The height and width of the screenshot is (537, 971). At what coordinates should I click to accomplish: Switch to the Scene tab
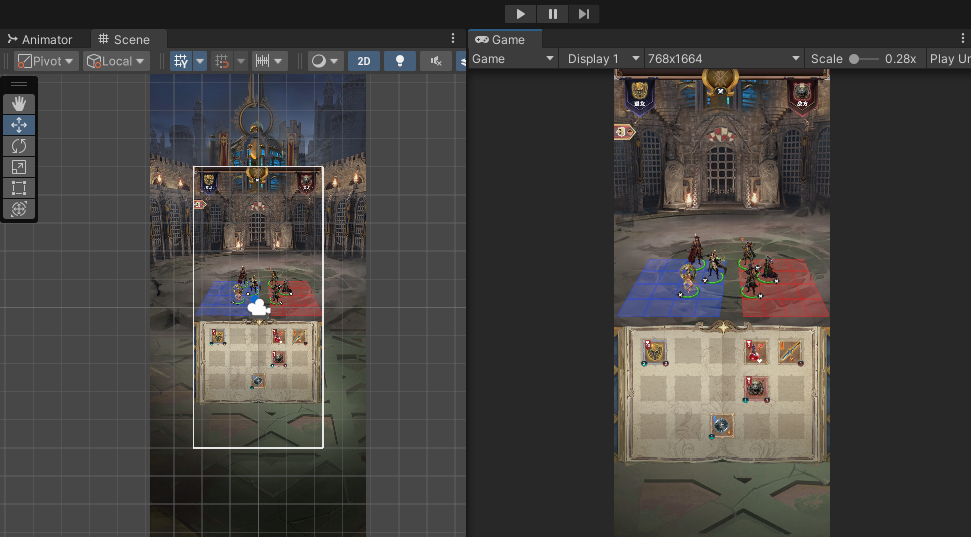(124, 40)
